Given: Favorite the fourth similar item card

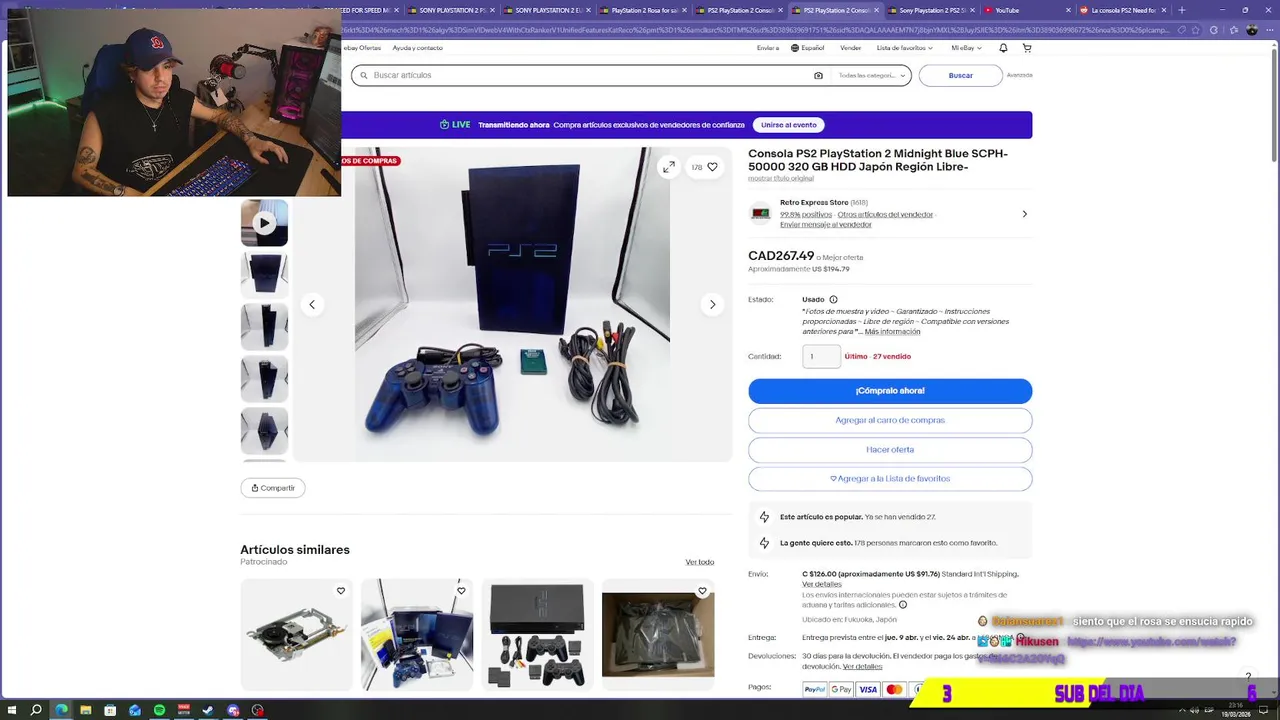Looking at the screenshot, I should pos(702,591).
